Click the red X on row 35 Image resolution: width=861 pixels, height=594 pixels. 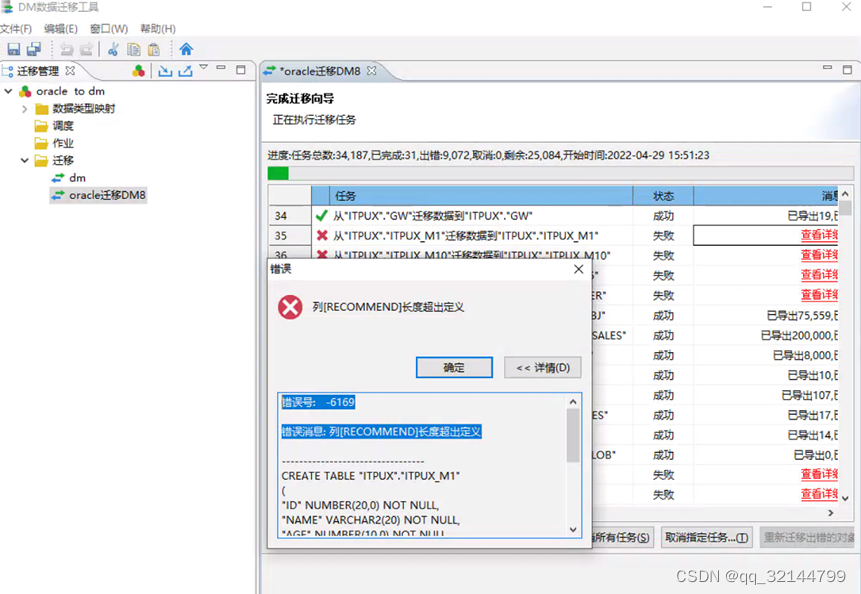point(322,236)
